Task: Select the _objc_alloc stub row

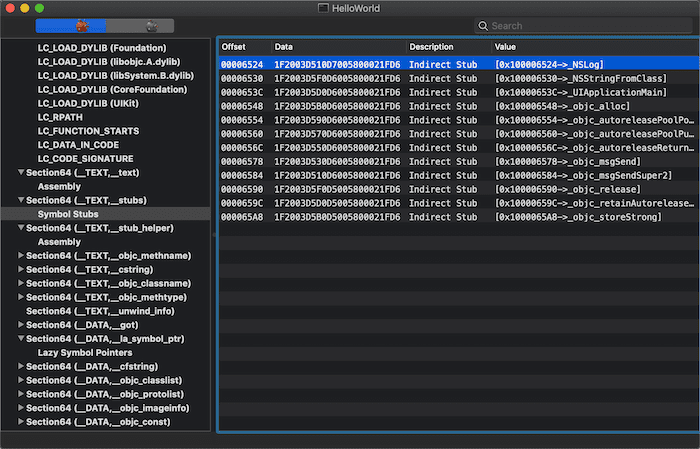Action: (x=459, y=106)
